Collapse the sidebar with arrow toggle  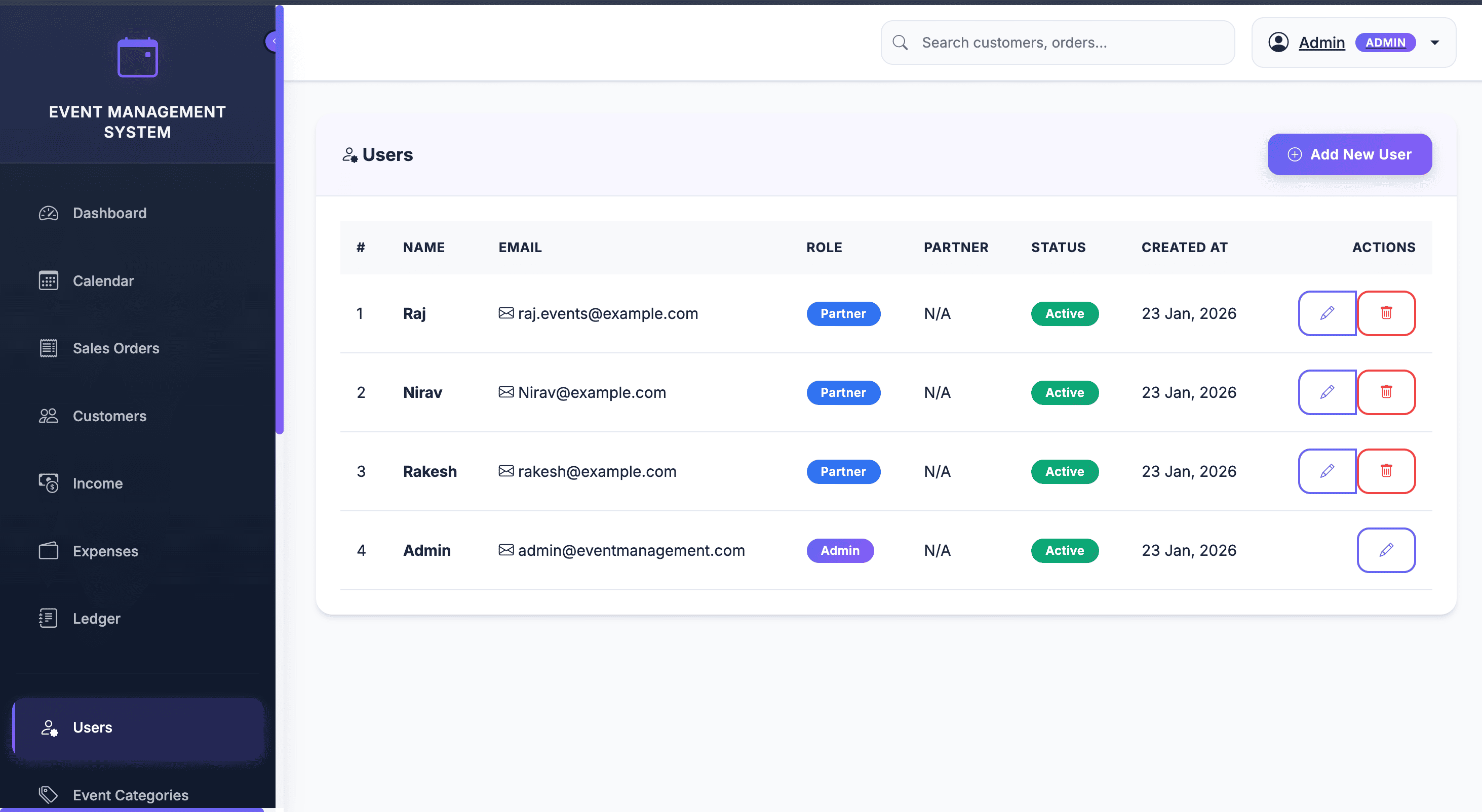click(x=274, y=42)
